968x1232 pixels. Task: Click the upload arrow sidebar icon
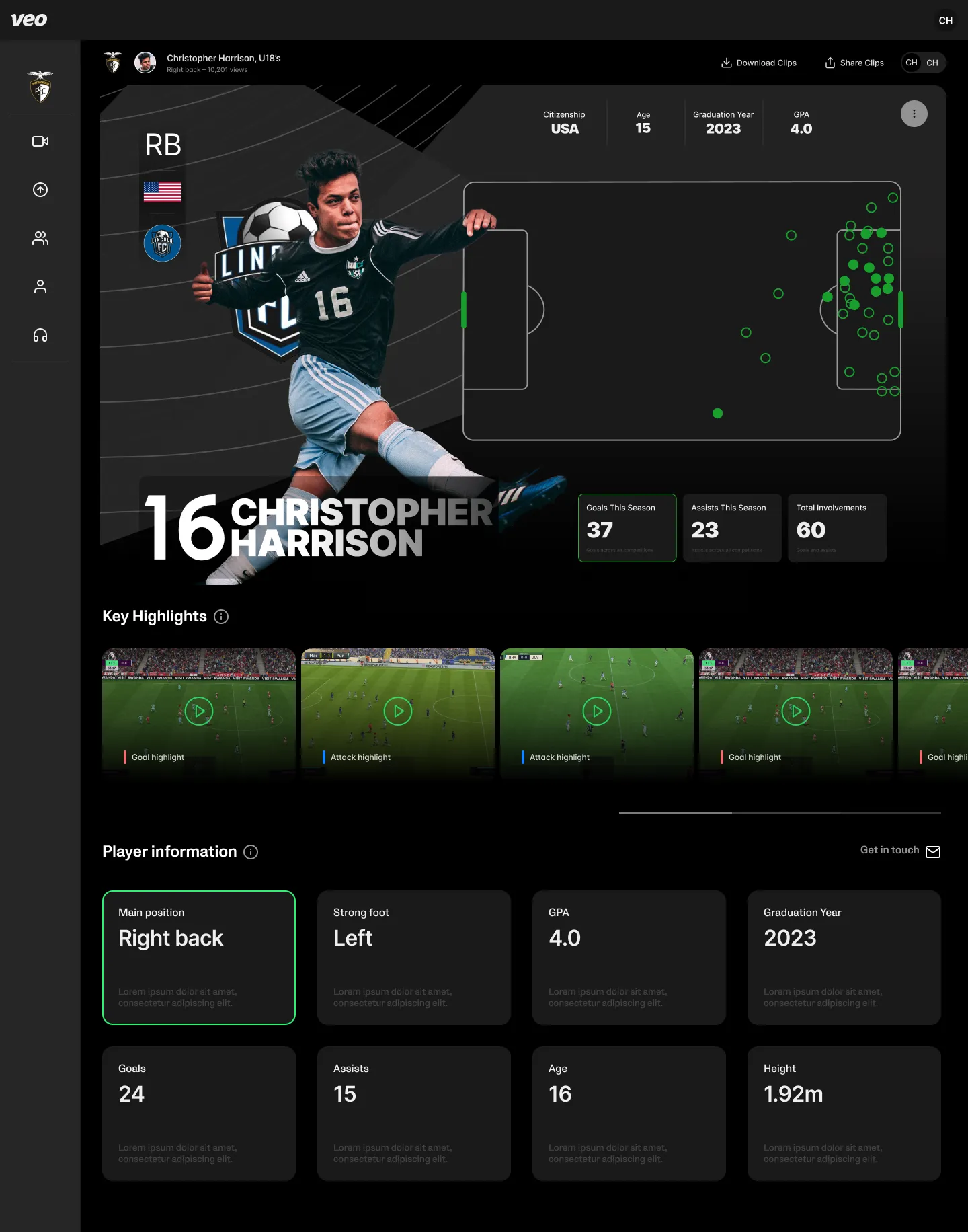40,190
